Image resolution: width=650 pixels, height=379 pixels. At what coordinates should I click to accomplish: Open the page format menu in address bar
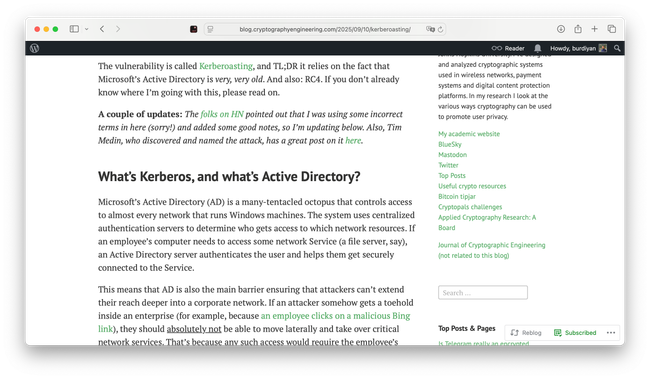pyautogui.click(x=211, y=29)
